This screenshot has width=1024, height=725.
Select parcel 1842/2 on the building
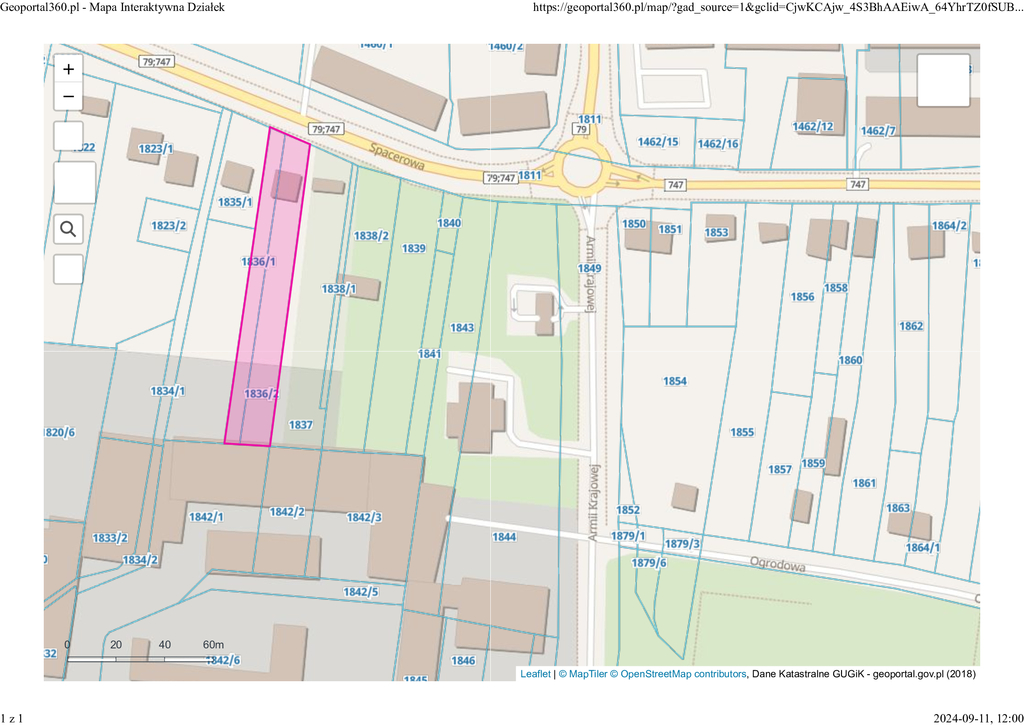[287, 511]
